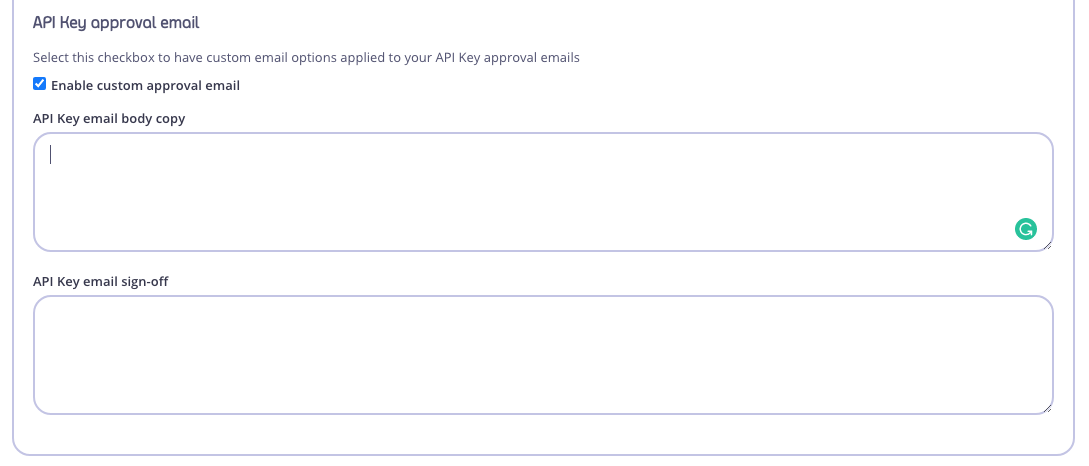Click the word 'Enable' beside the checkbox
The width and height of the screenshot is (1089, 466).
coord(72,86)
